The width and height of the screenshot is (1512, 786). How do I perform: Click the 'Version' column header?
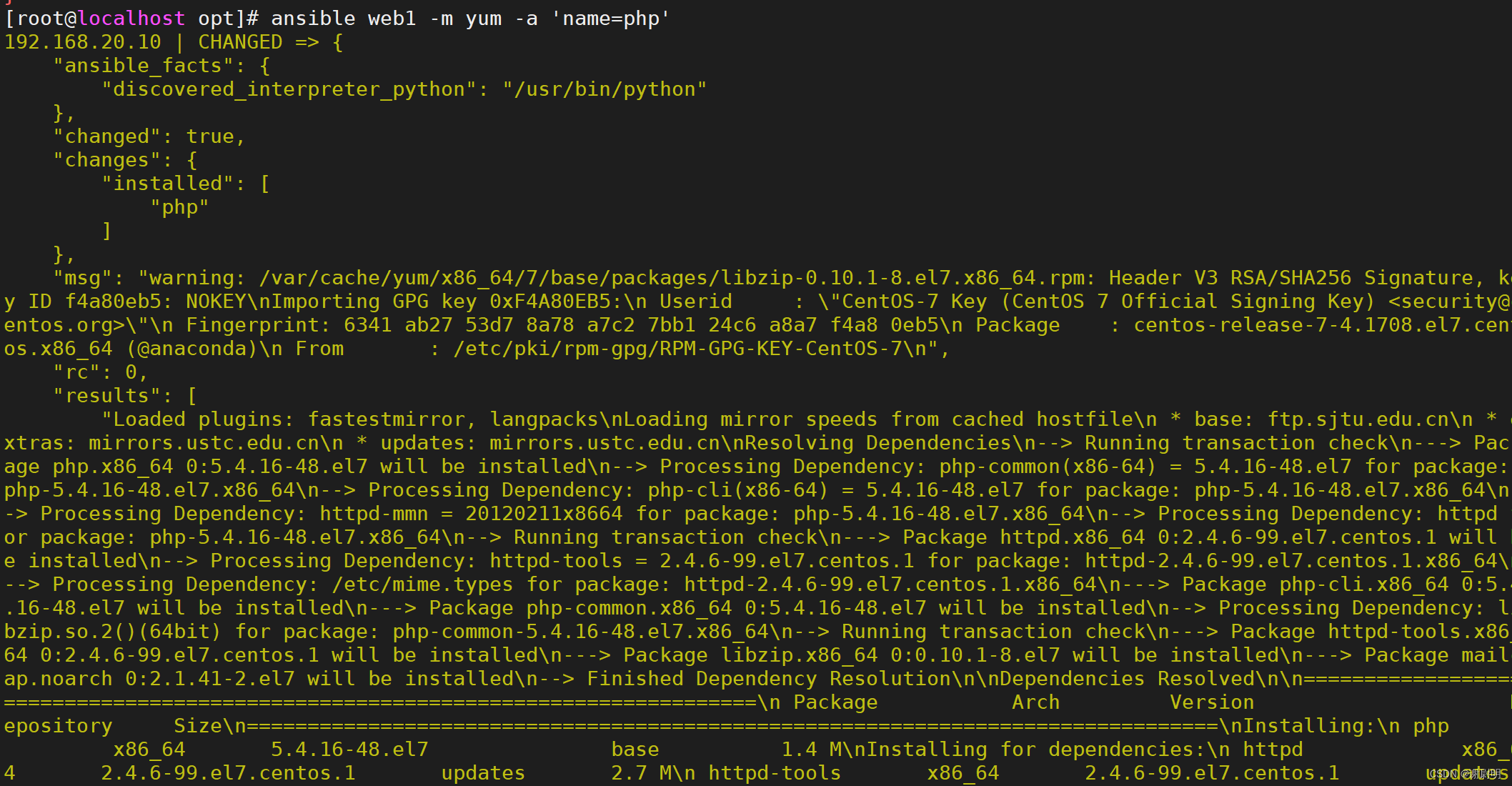point(1212,702)
